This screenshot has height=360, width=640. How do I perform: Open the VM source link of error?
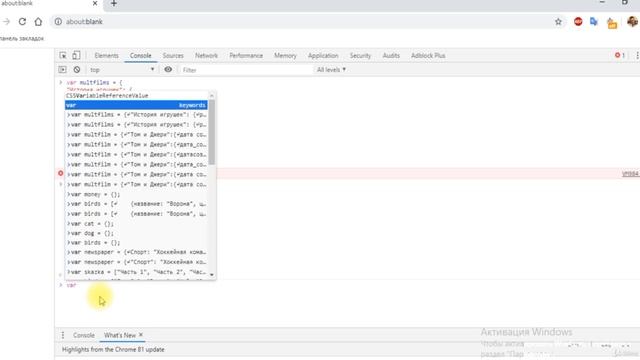(x=631, y=174)
